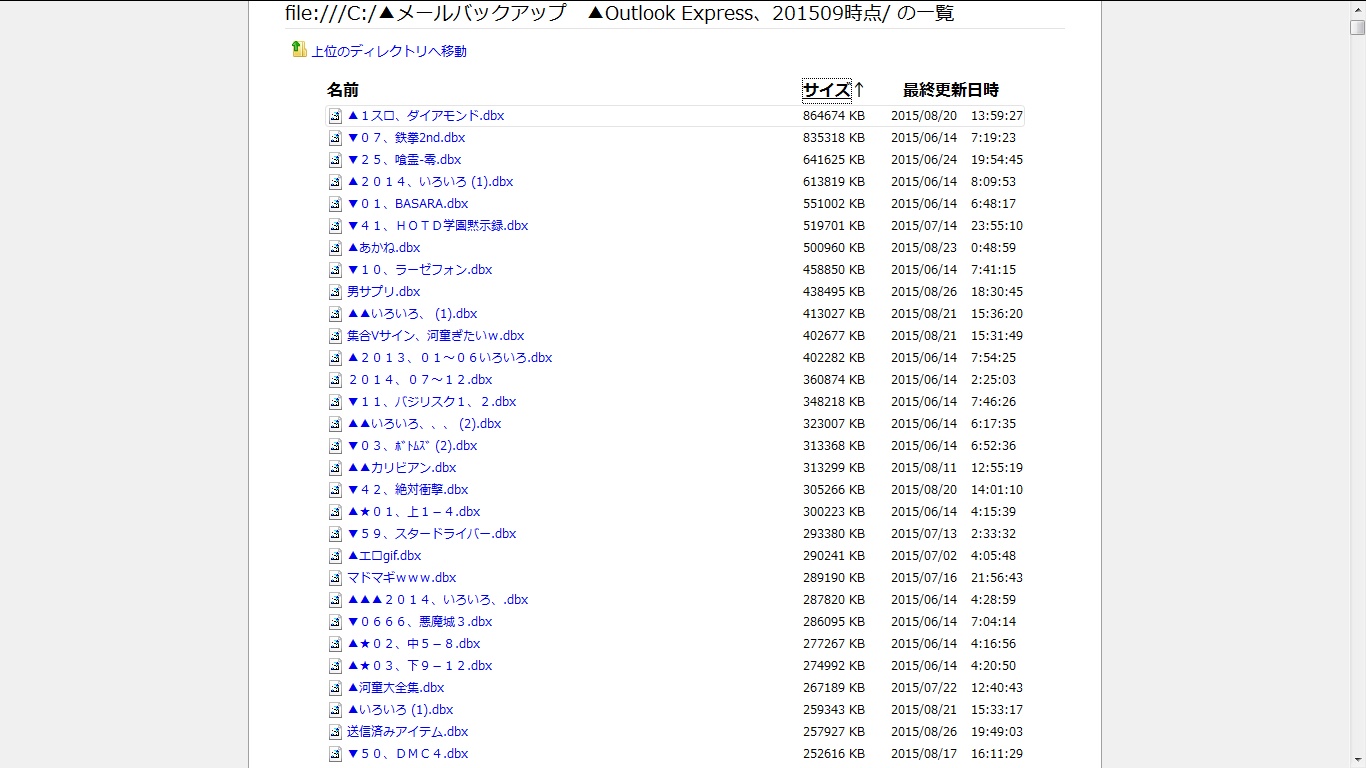Sort by 名前 column header
Viewport: 1366px width, 768px height.
click(343, 90)
